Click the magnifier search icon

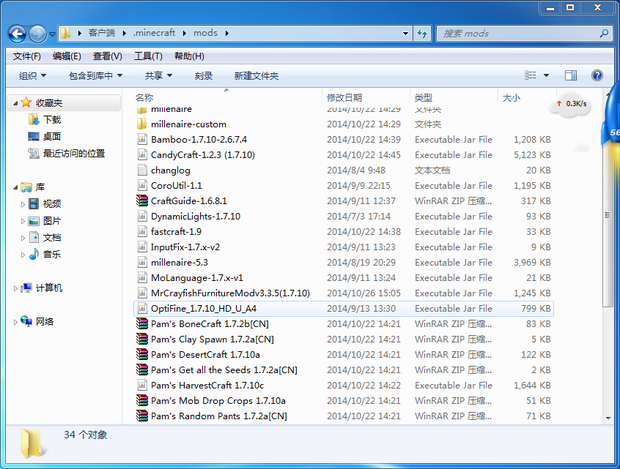pyautogui.click(x=604, y=34)
